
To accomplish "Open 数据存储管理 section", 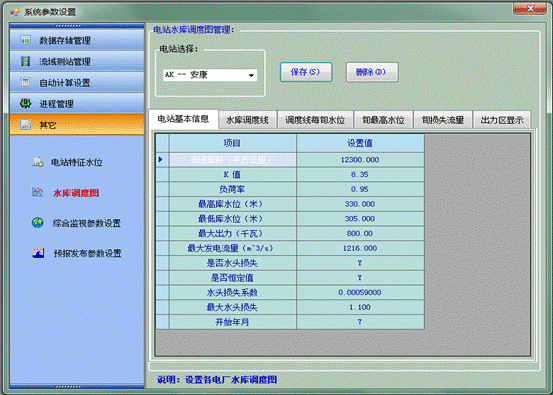I will point(77,40).
